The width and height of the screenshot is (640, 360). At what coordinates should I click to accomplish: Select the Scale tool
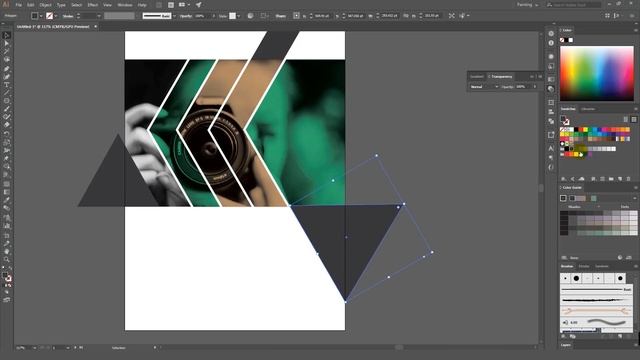pyautogui.click(x=7, y=142)
